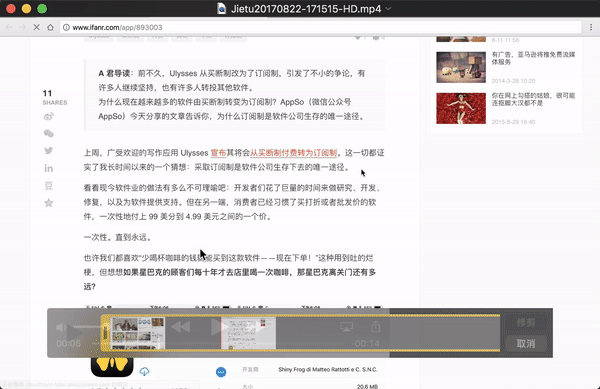Click the cloud download icon
This screenshot has height=389, width=600.
tap(144, 371)
